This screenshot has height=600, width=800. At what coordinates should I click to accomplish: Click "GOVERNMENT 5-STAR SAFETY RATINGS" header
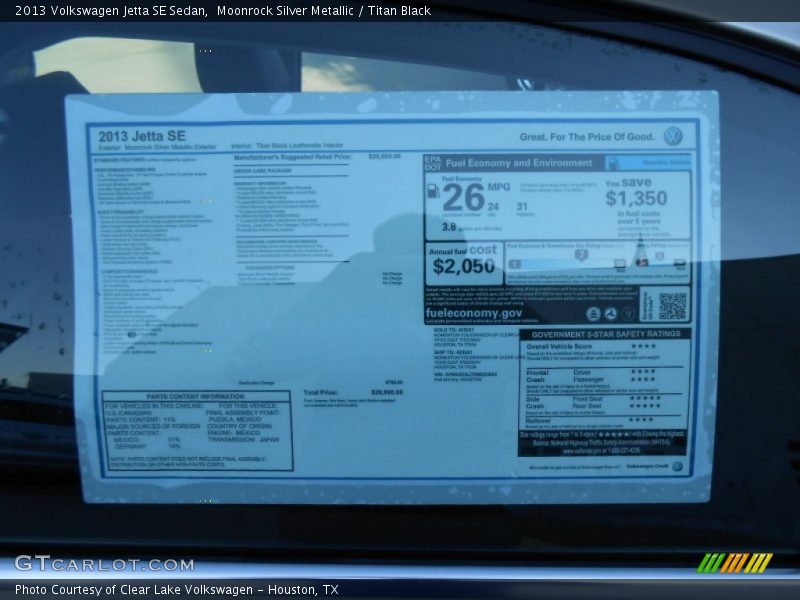click(606, 334)
